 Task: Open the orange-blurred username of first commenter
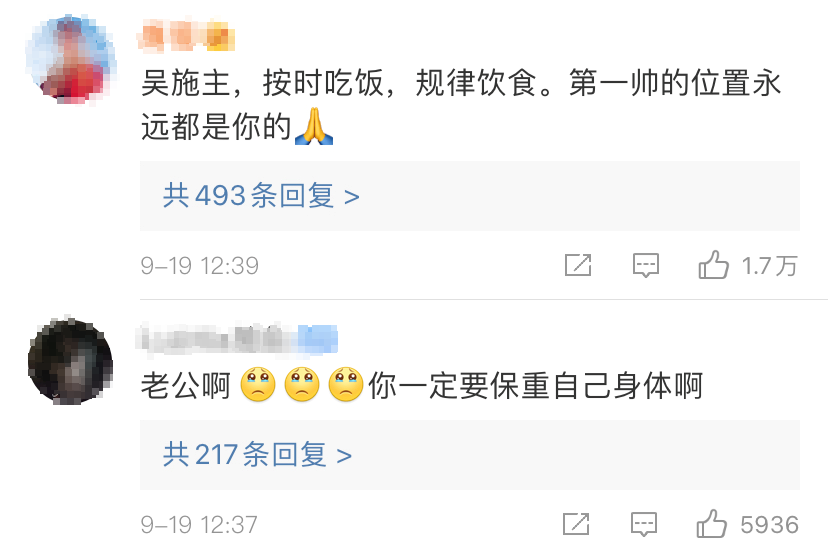point(186,35)
